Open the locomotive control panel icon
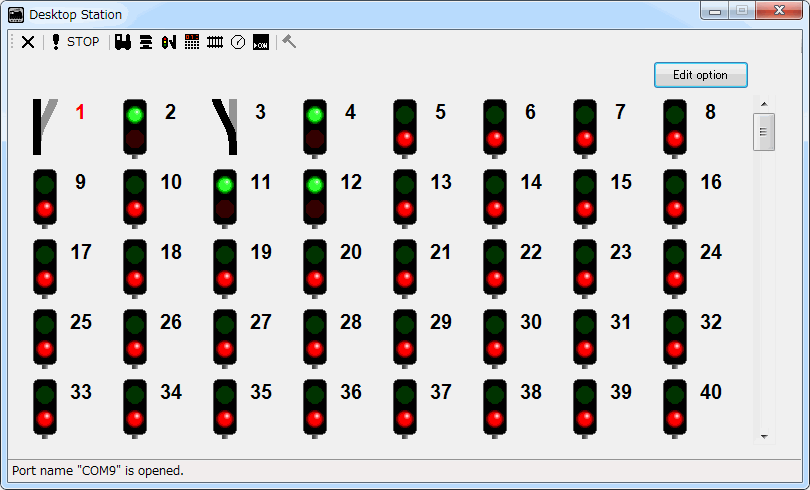 (x=123, y=42)
